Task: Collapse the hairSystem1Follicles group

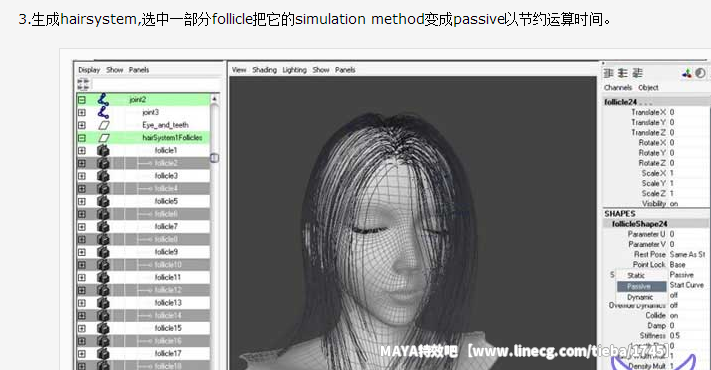Action: click(x=82, y=137)
